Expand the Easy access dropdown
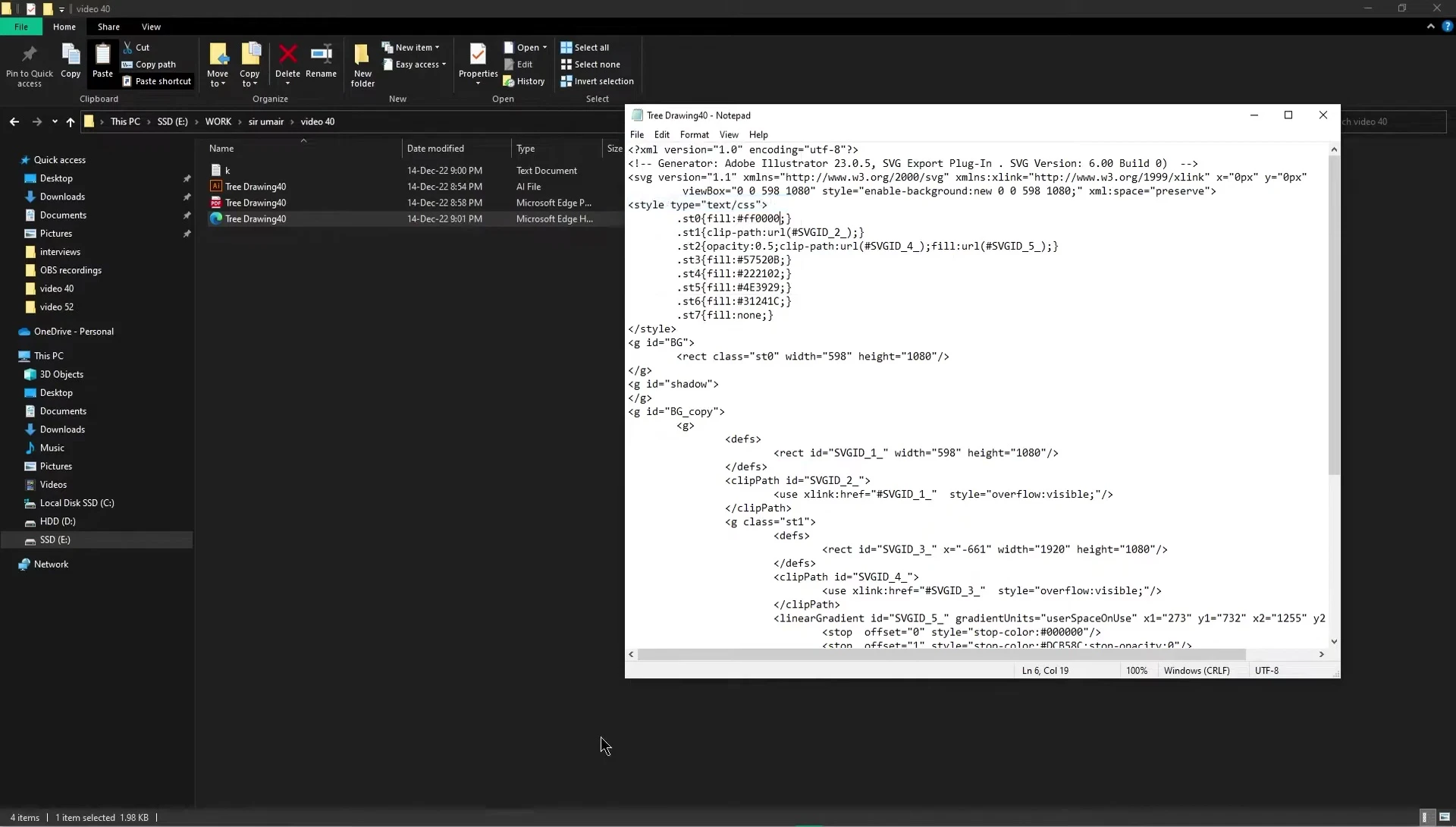Screen dimensions: 1456x827 pyautogui.click(x=415, y=64)
